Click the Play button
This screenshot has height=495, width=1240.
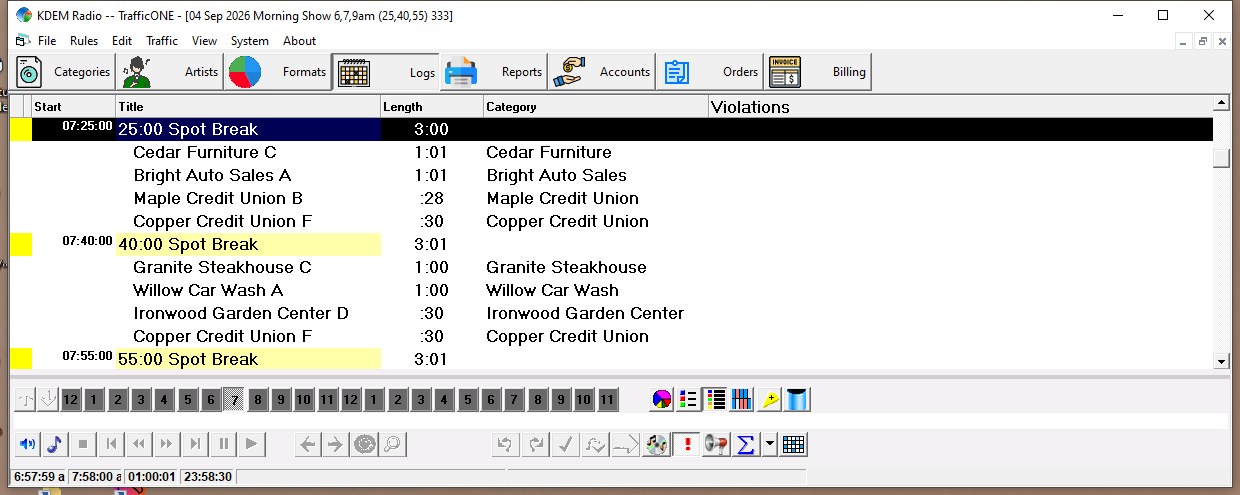tap(252, 444)
